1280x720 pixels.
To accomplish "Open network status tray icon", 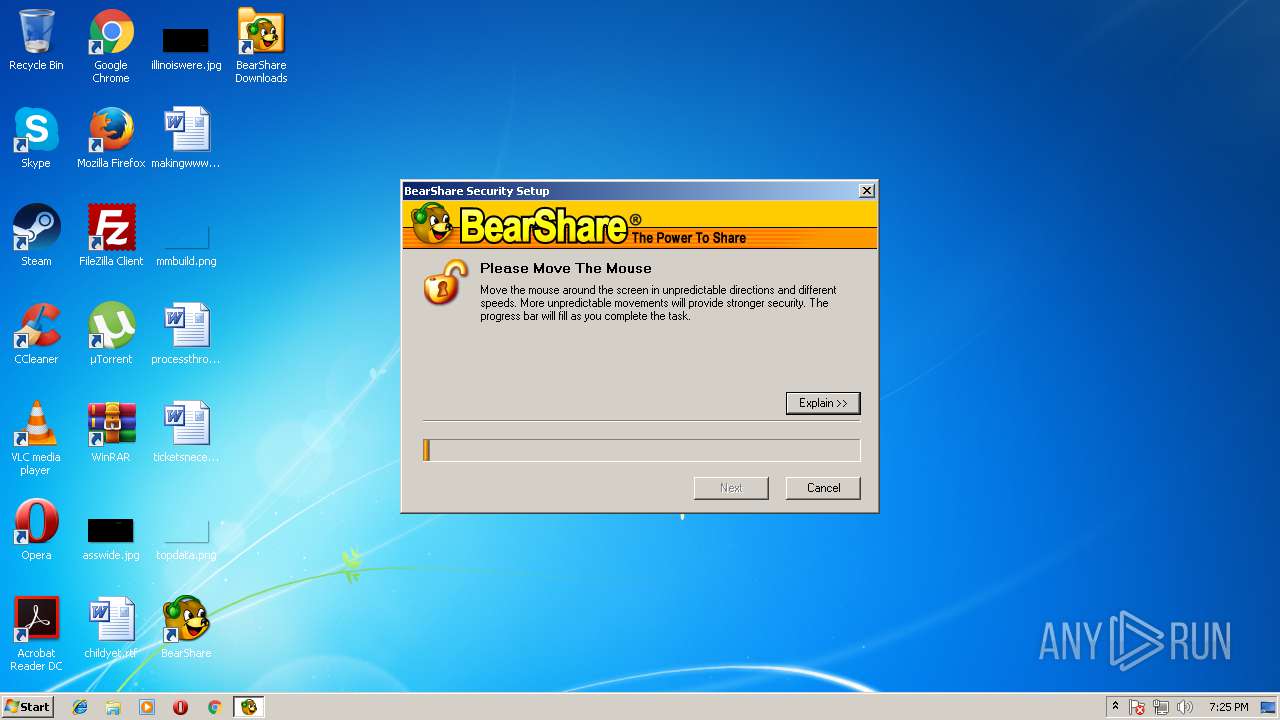I will click(1161, 707).
